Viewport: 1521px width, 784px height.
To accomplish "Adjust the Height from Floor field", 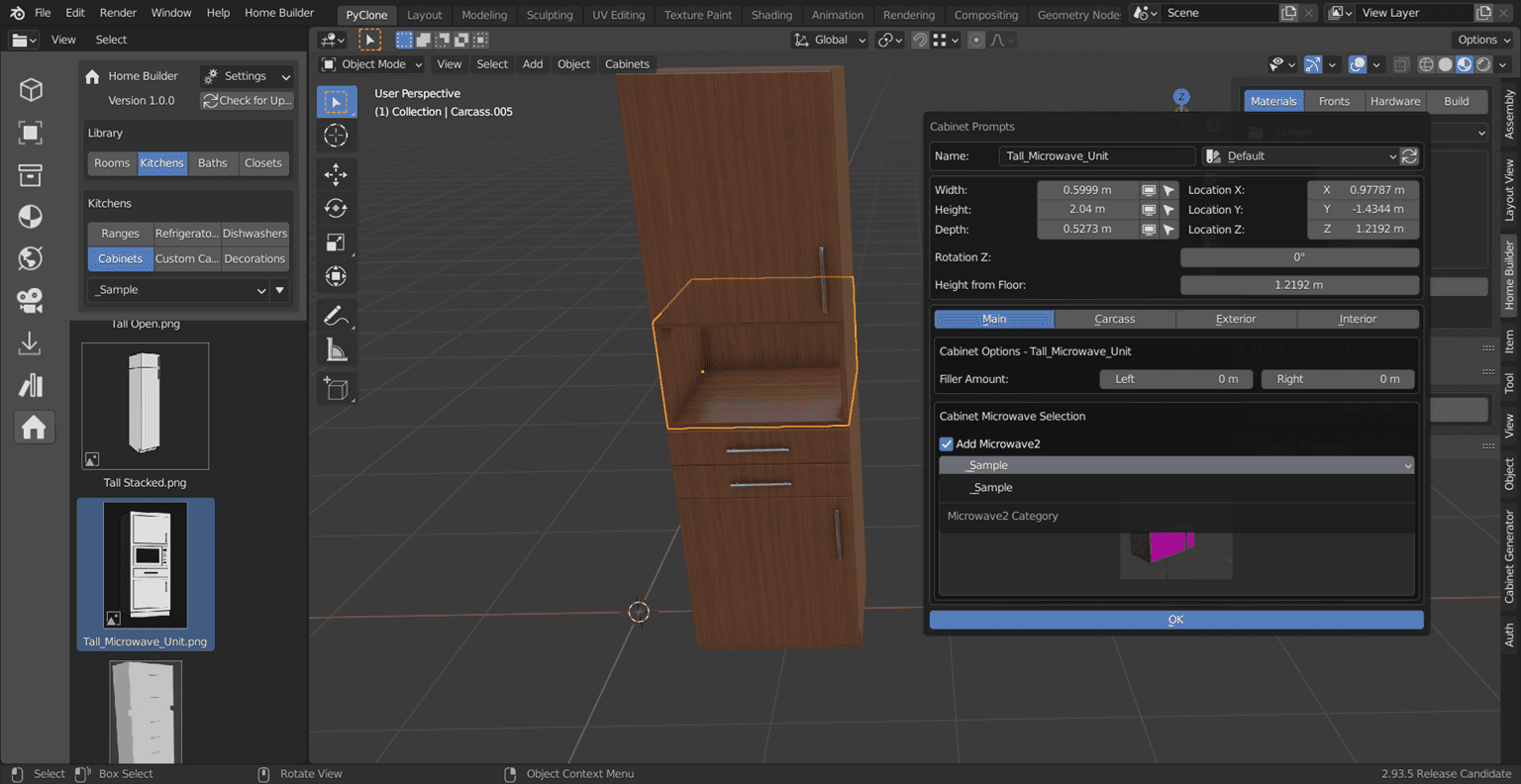I will pos(1298,285).
